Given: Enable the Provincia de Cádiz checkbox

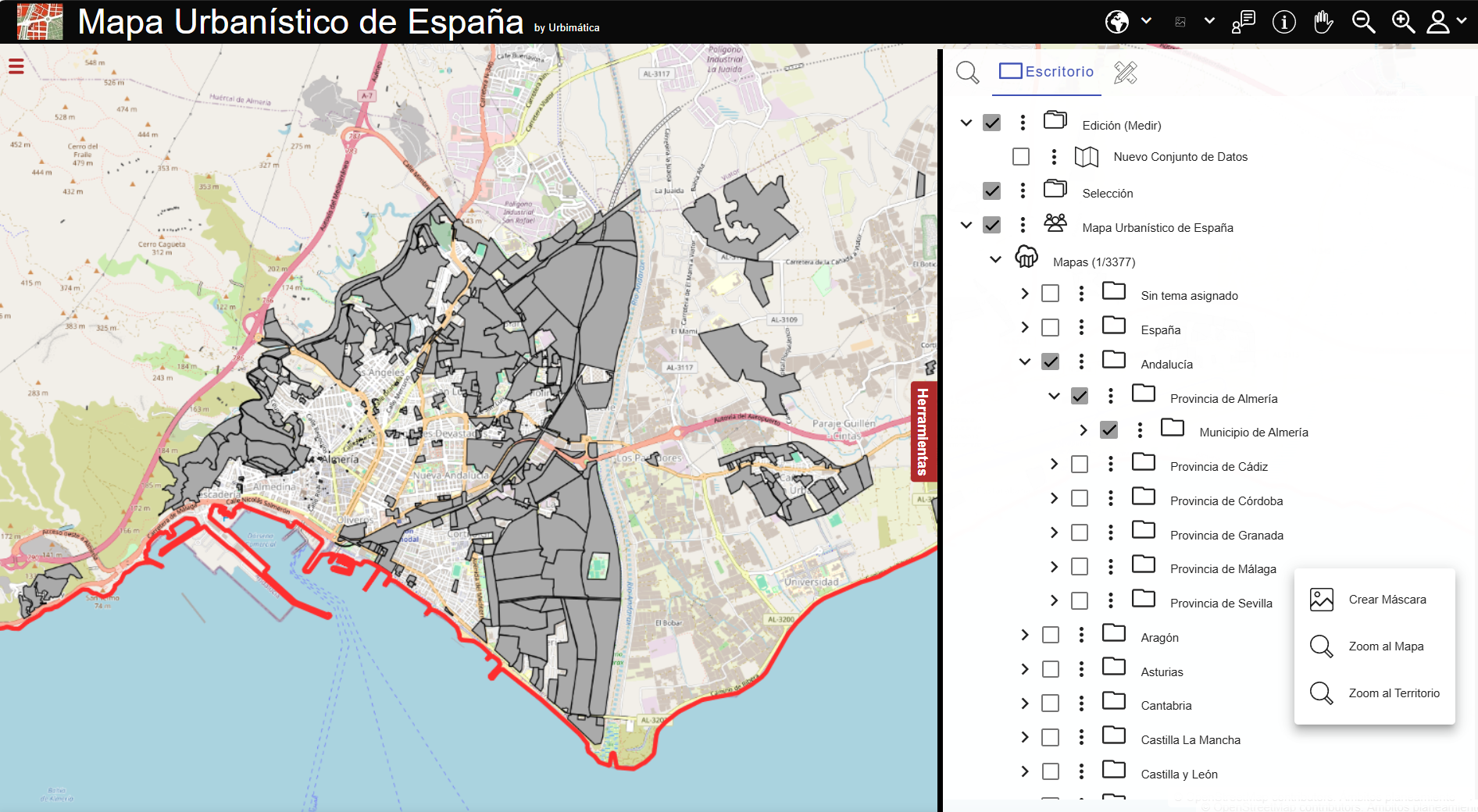Looking at the screenshot, I should [x=1080, y=464].
